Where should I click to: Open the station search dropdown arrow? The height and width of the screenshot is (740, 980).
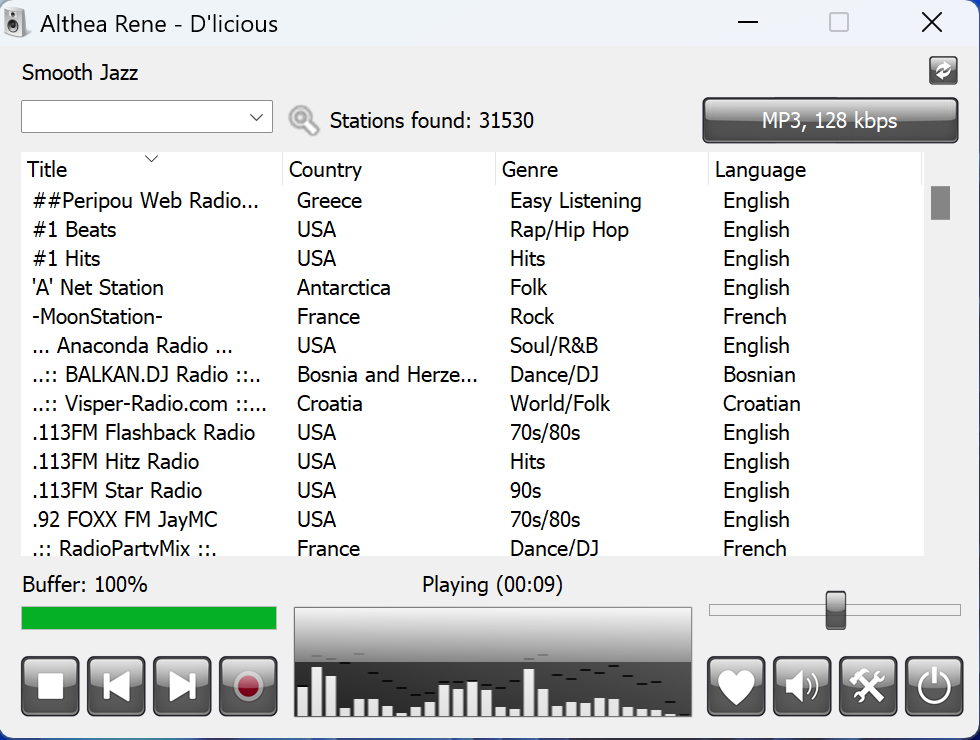(x=256, y=117)
